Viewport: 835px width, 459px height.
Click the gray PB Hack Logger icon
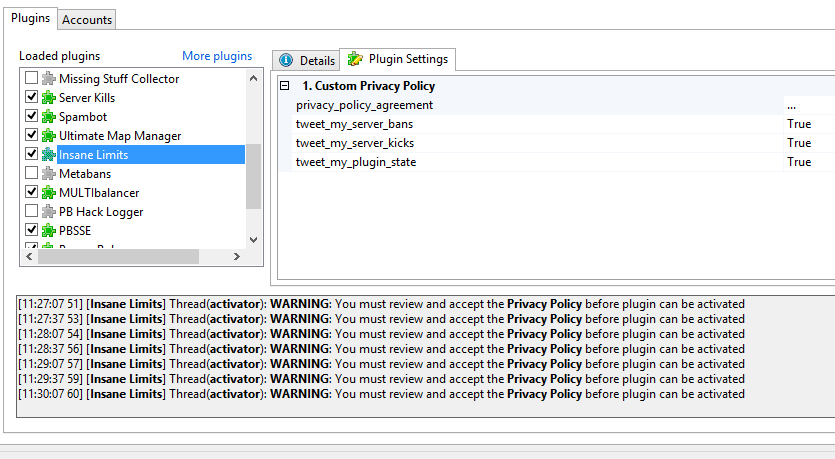48,211
